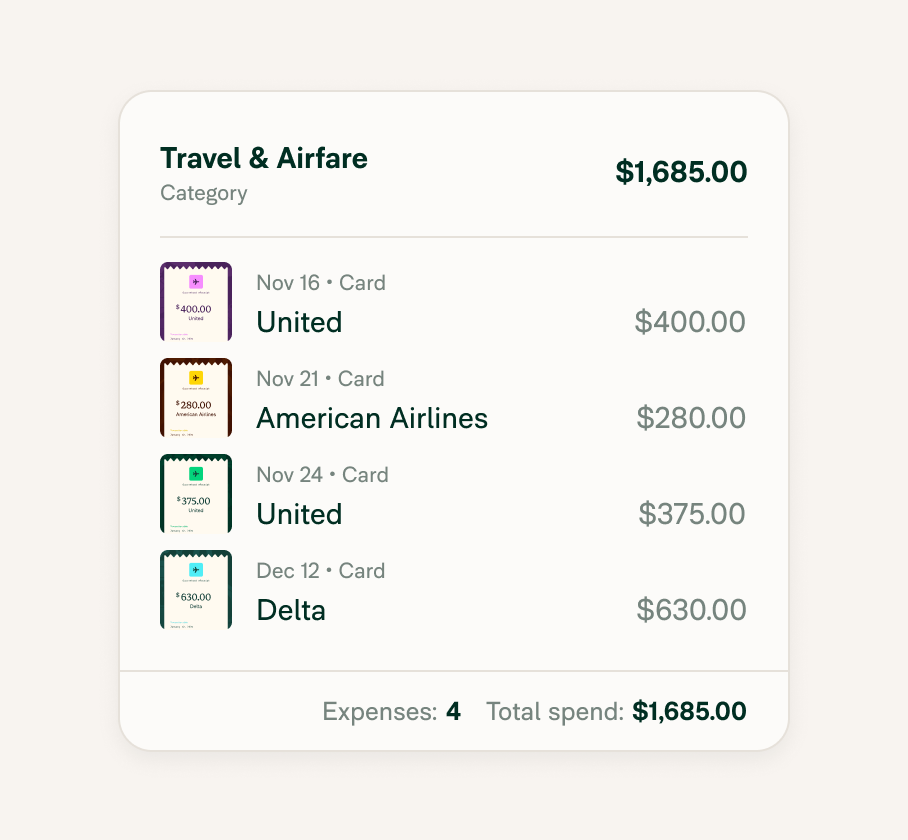The image size is (908, 840).
Task: Click the $1,685.00 category total in header
Action: 681,172
